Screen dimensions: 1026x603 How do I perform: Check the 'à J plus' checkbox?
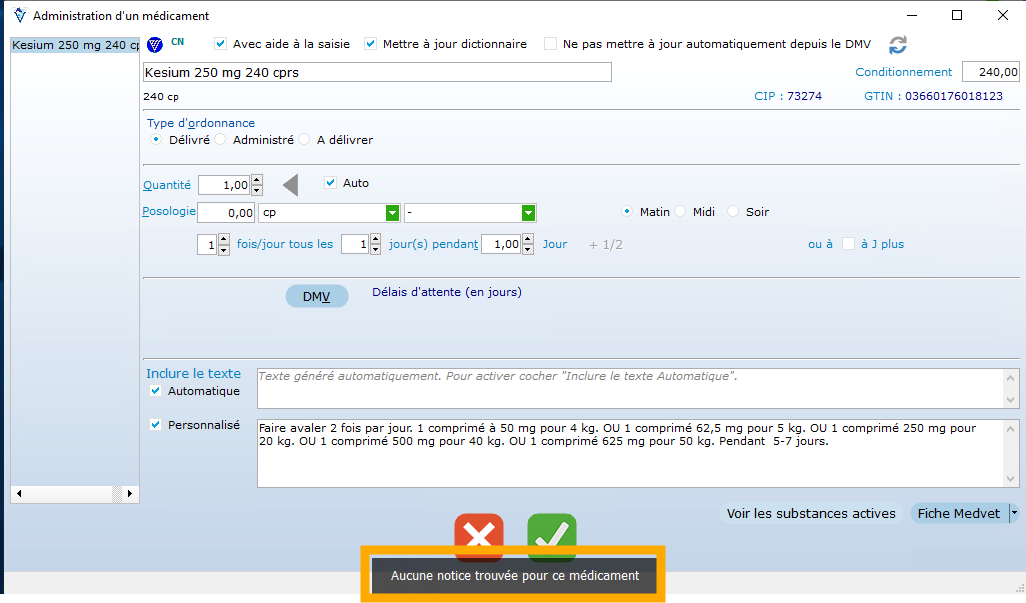(849, 244)
